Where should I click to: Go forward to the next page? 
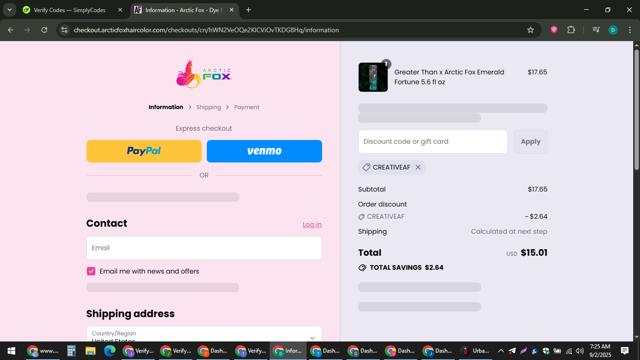27,30
